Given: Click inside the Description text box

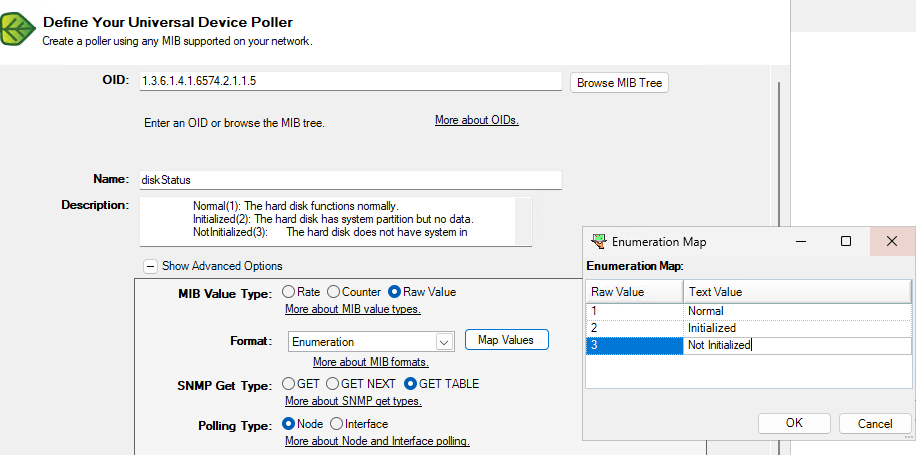Looking at the screenshot, I should 327,221.
